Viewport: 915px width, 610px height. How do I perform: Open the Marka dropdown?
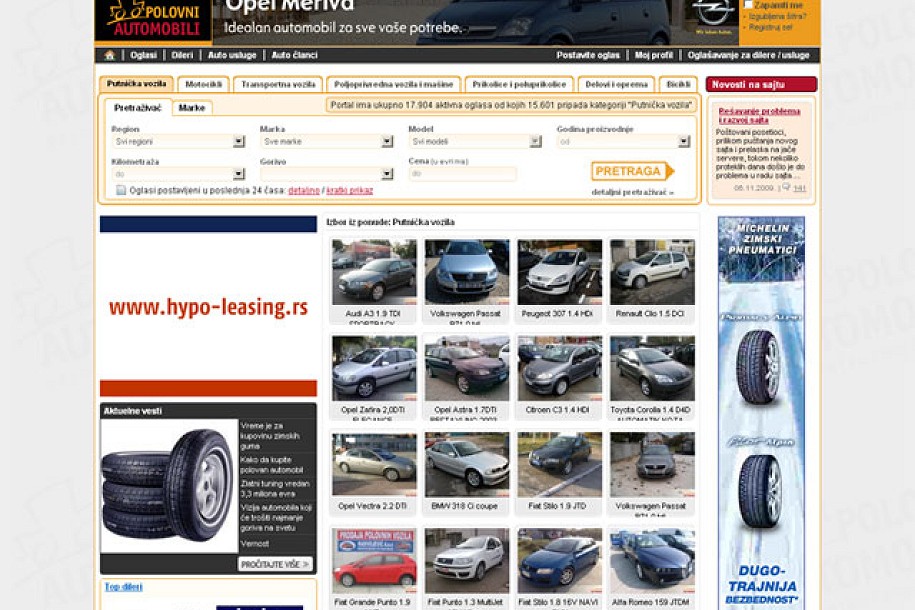pos(327,141)
